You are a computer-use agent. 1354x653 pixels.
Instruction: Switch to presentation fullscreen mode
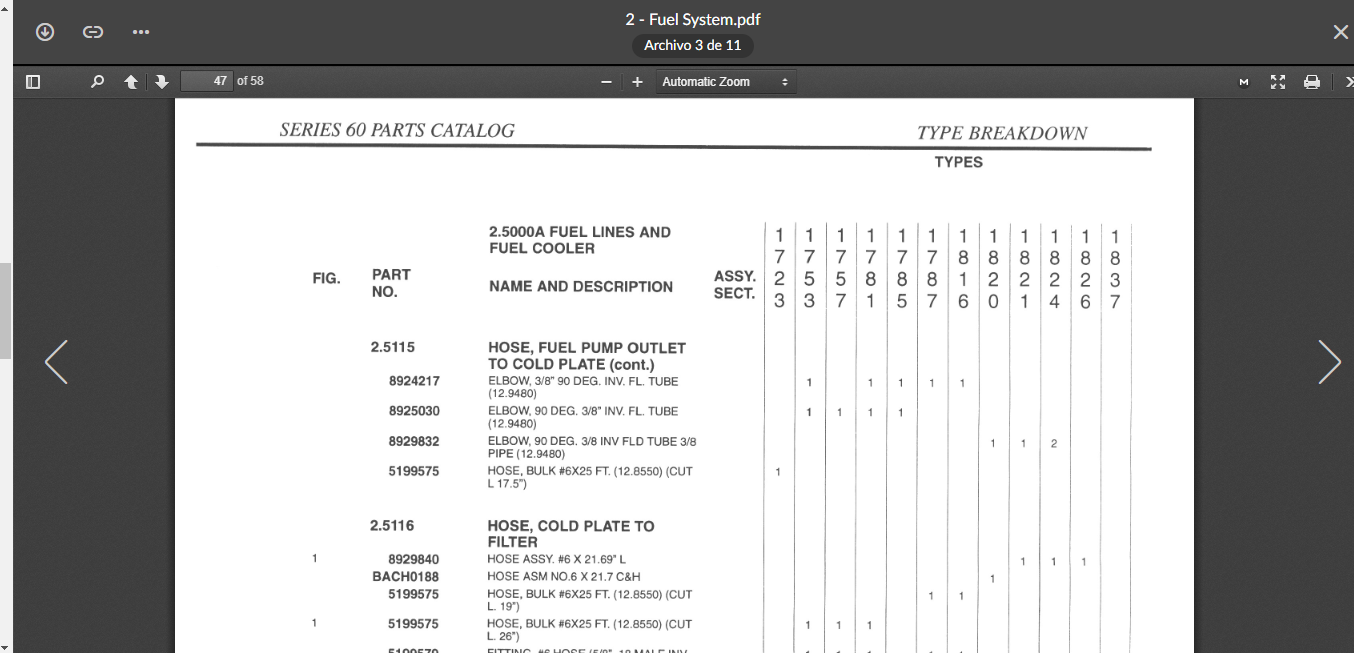1278,82
